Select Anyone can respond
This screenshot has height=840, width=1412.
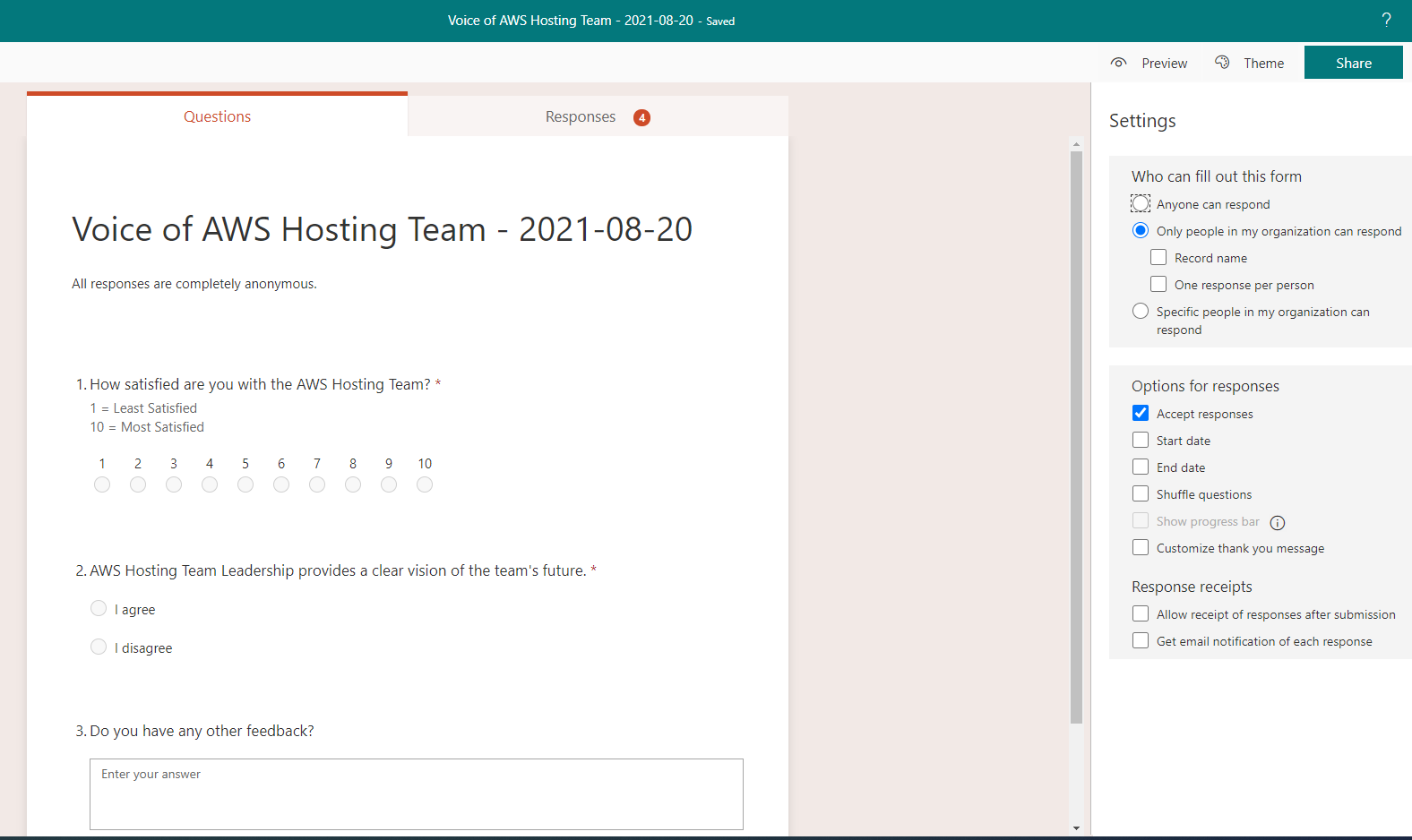click(x=1141, y=203)
